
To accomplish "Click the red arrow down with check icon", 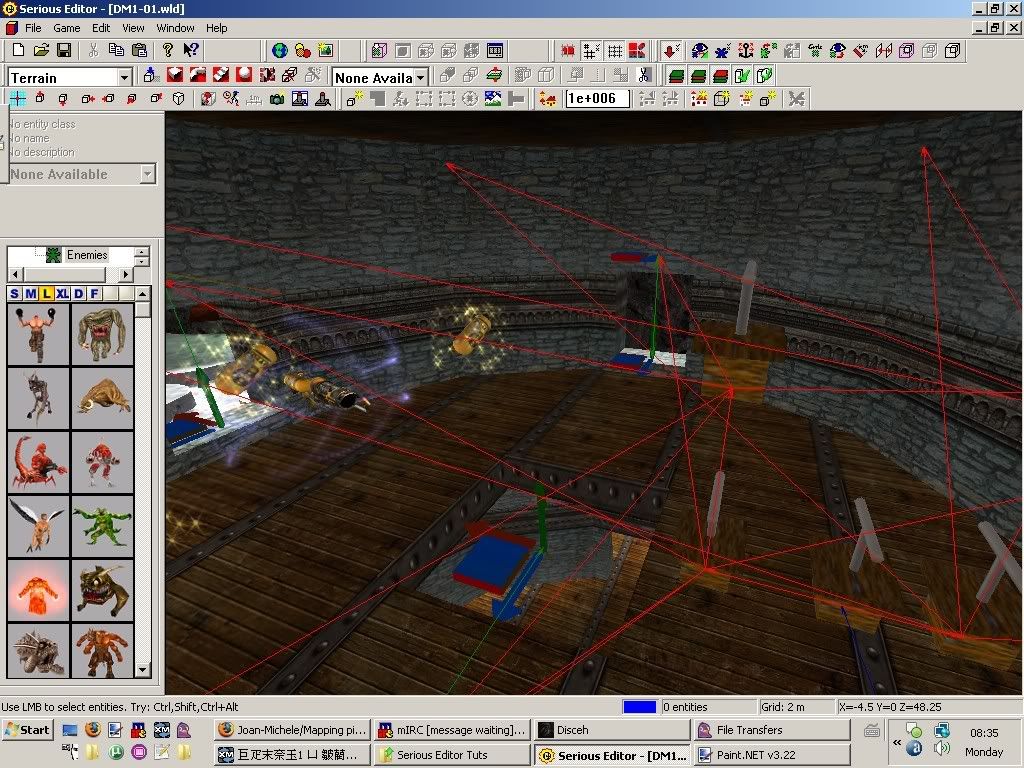I will tap(671, 50).
